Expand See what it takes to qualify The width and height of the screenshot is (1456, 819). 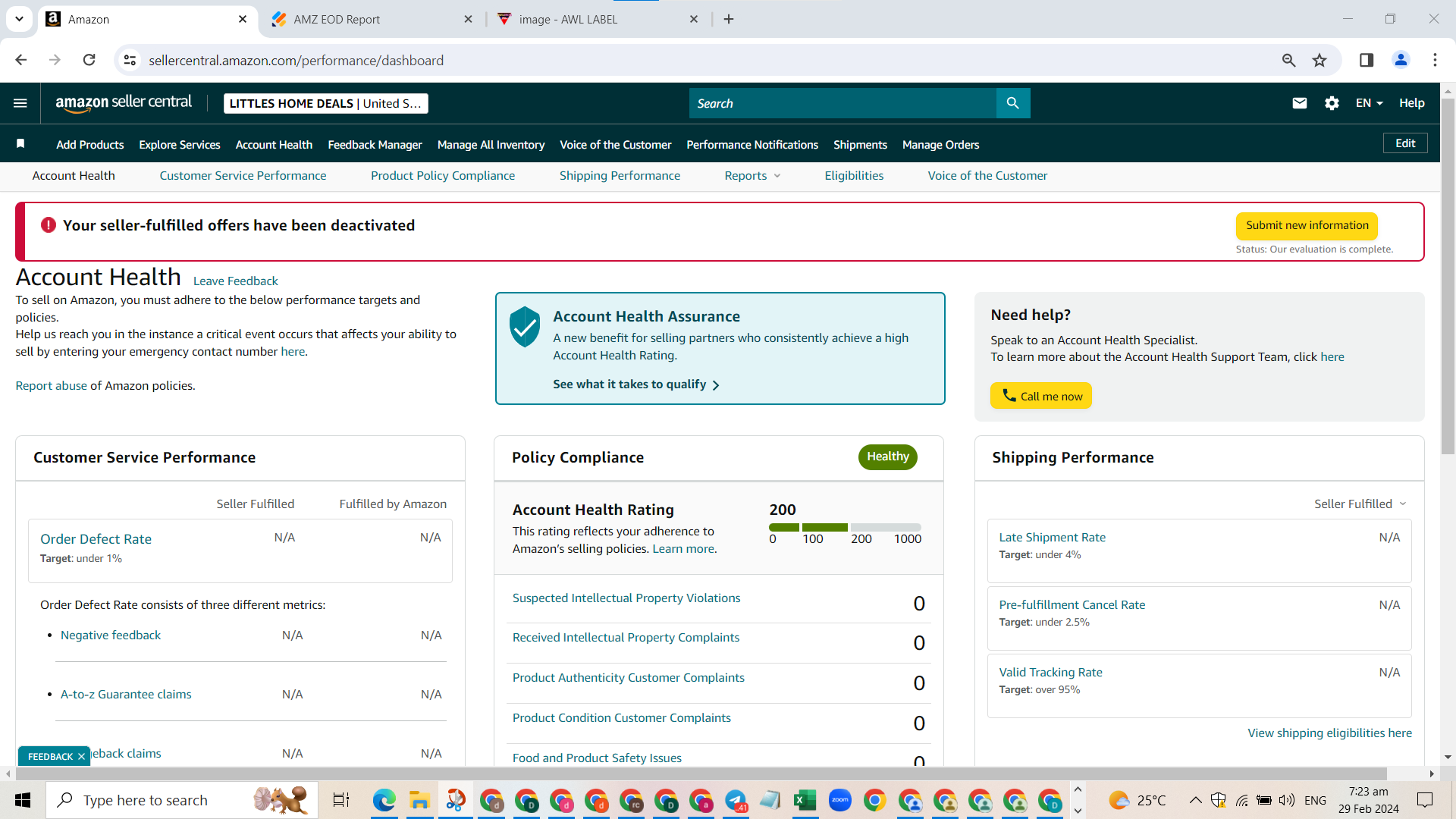pyautogui.click(x=636, y=384)
